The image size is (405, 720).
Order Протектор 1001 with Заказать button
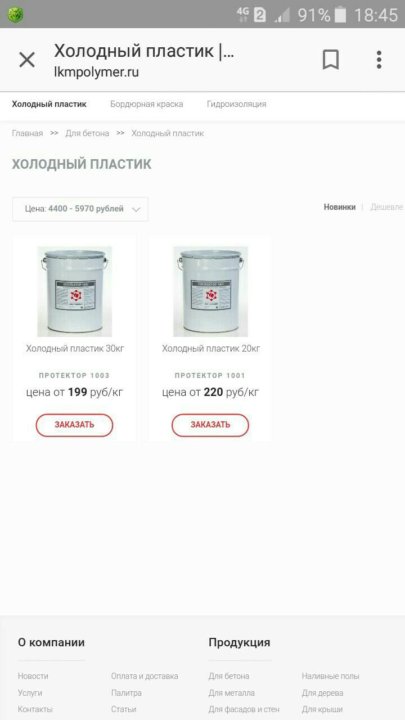(x=210, y=425)
